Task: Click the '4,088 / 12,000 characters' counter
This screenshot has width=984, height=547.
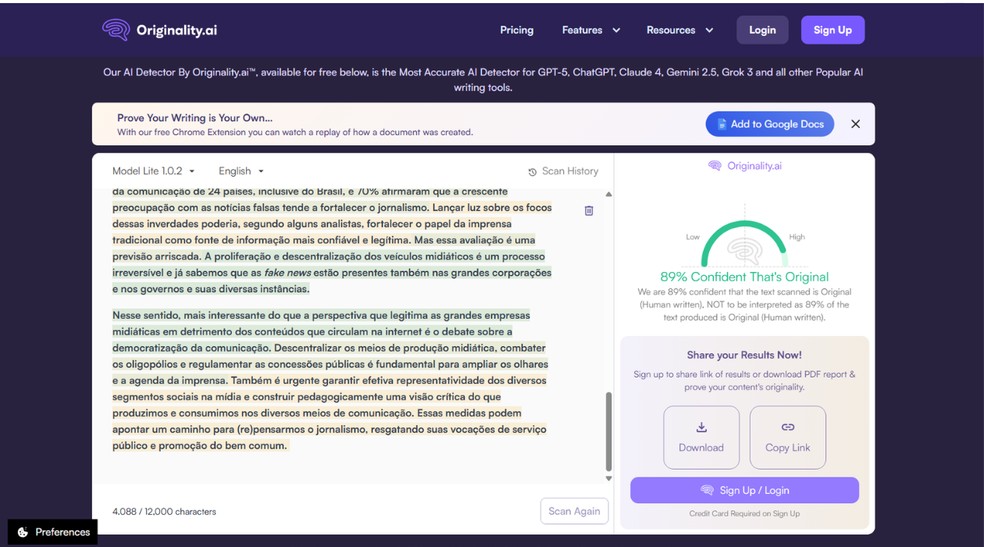Action: point(164,512)
